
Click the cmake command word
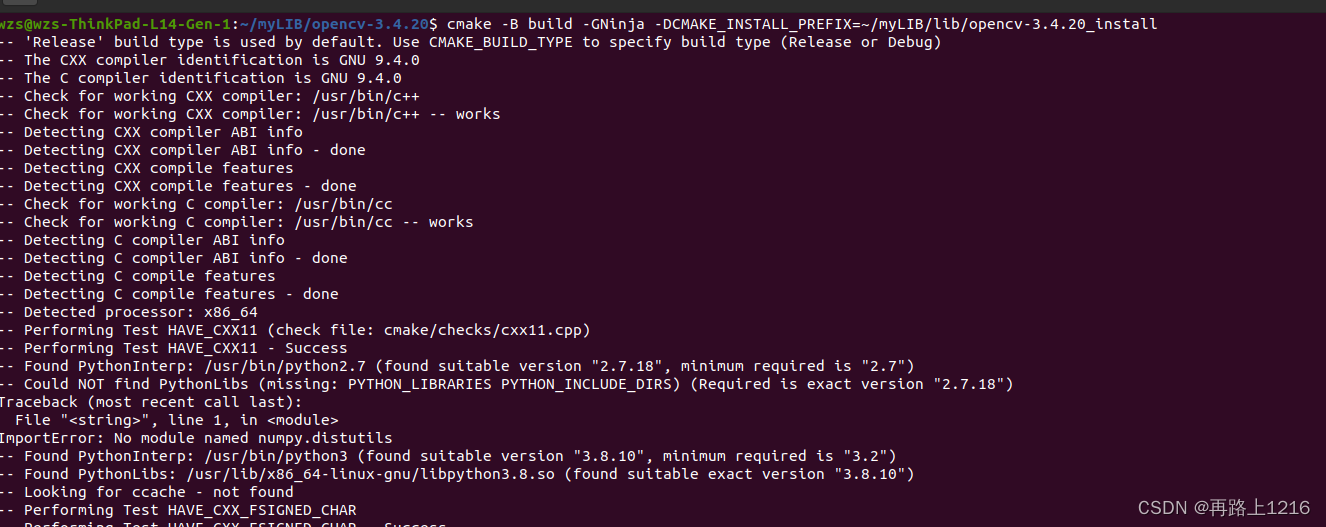469,23
